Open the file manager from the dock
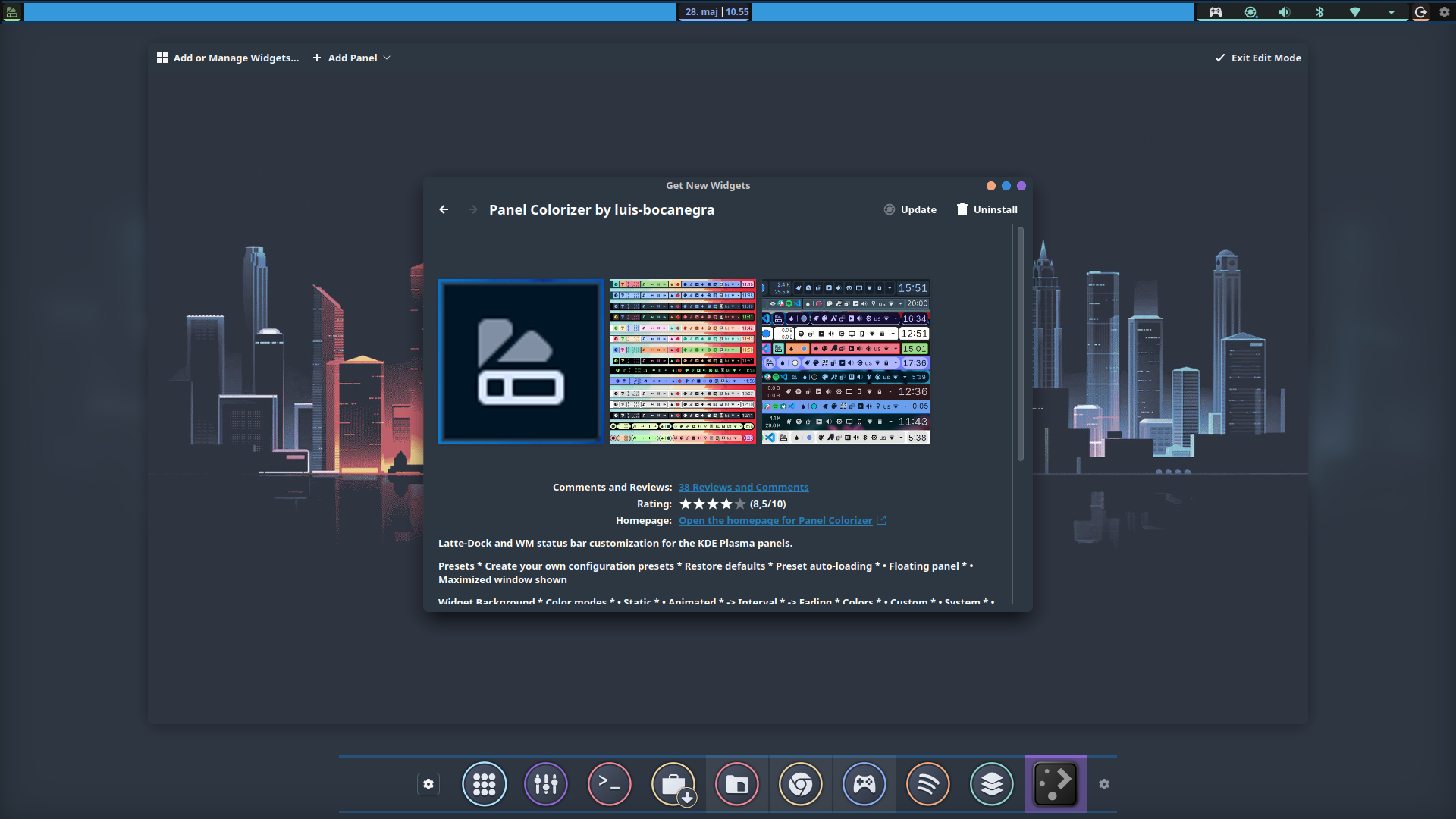Image resolution: width=1456 pixels, height=819 pixels. tap(737, 784)
